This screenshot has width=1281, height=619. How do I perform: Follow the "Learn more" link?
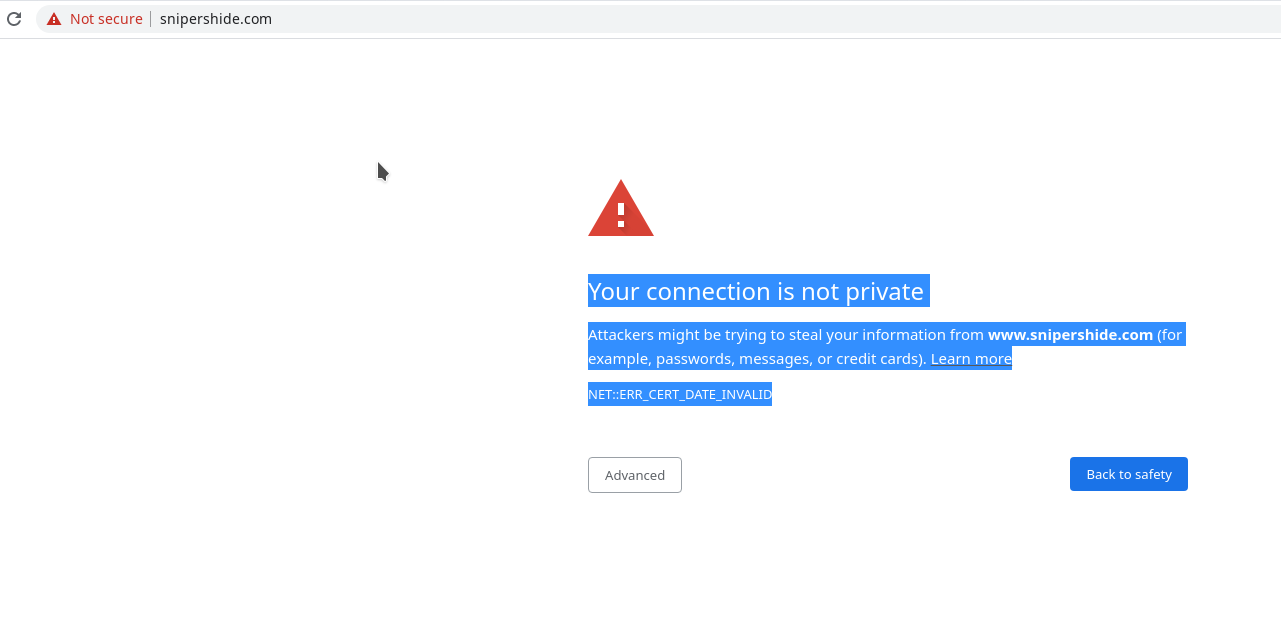[971, 358]
